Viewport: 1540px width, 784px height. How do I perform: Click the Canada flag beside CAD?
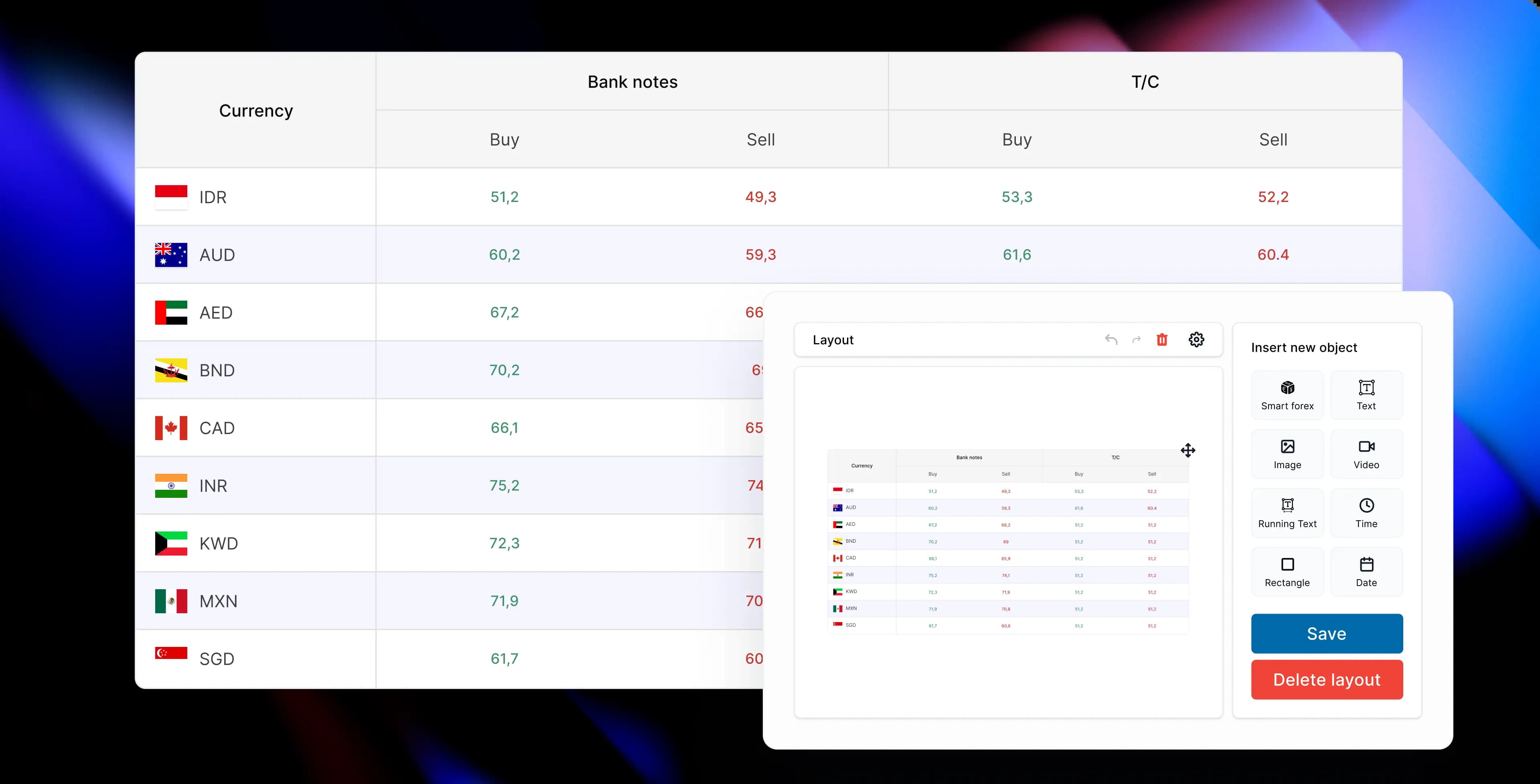point(171,428)
